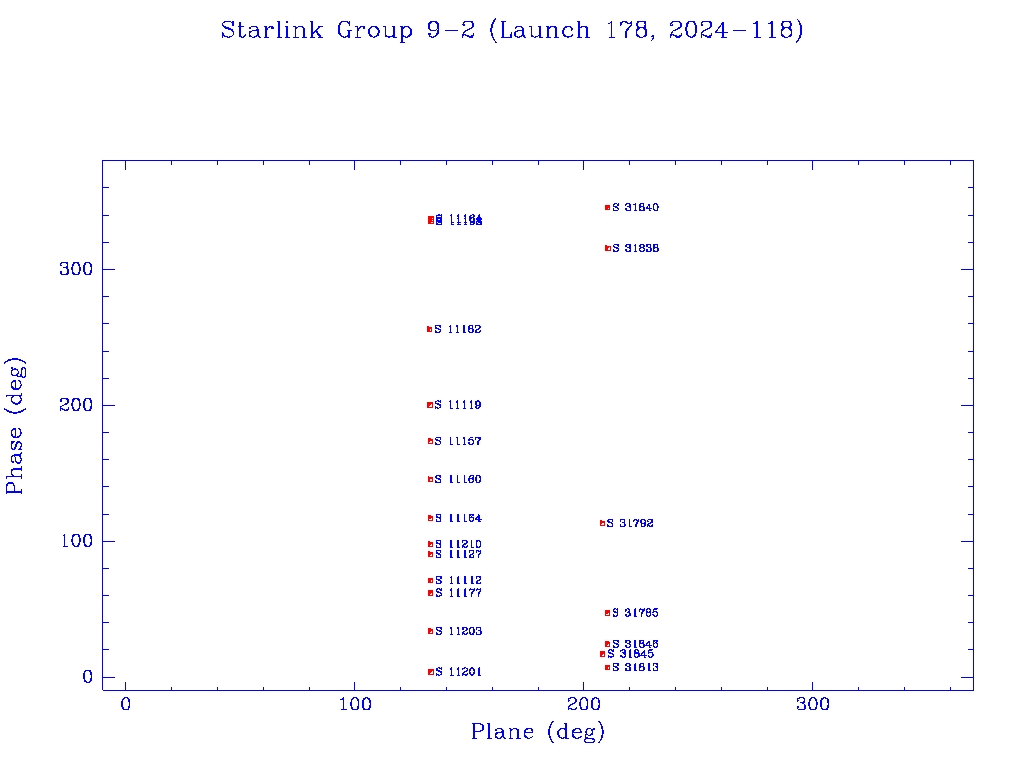Image resolution: width=1024 pixels, height=768 pixels.
Task: Click the red marker beside S 11203
Action: point(430,631)
